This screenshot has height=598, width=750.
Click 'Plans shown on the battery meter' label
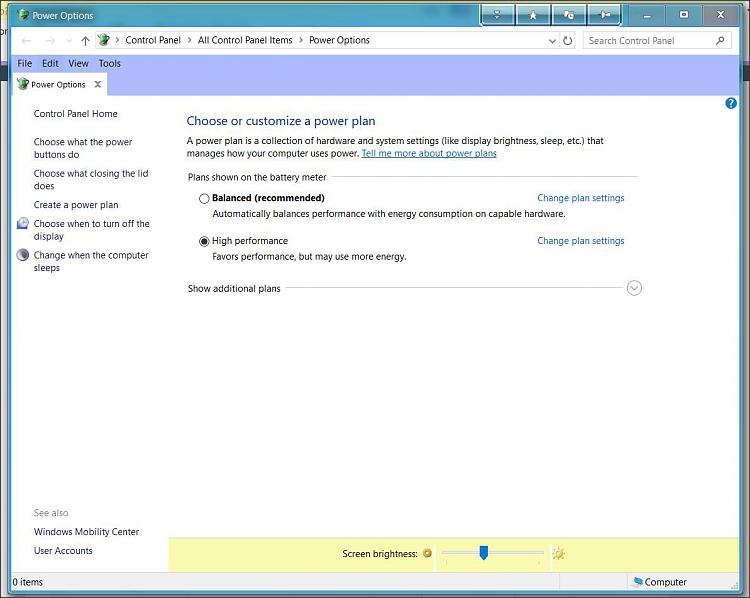[x=257, y=177]
